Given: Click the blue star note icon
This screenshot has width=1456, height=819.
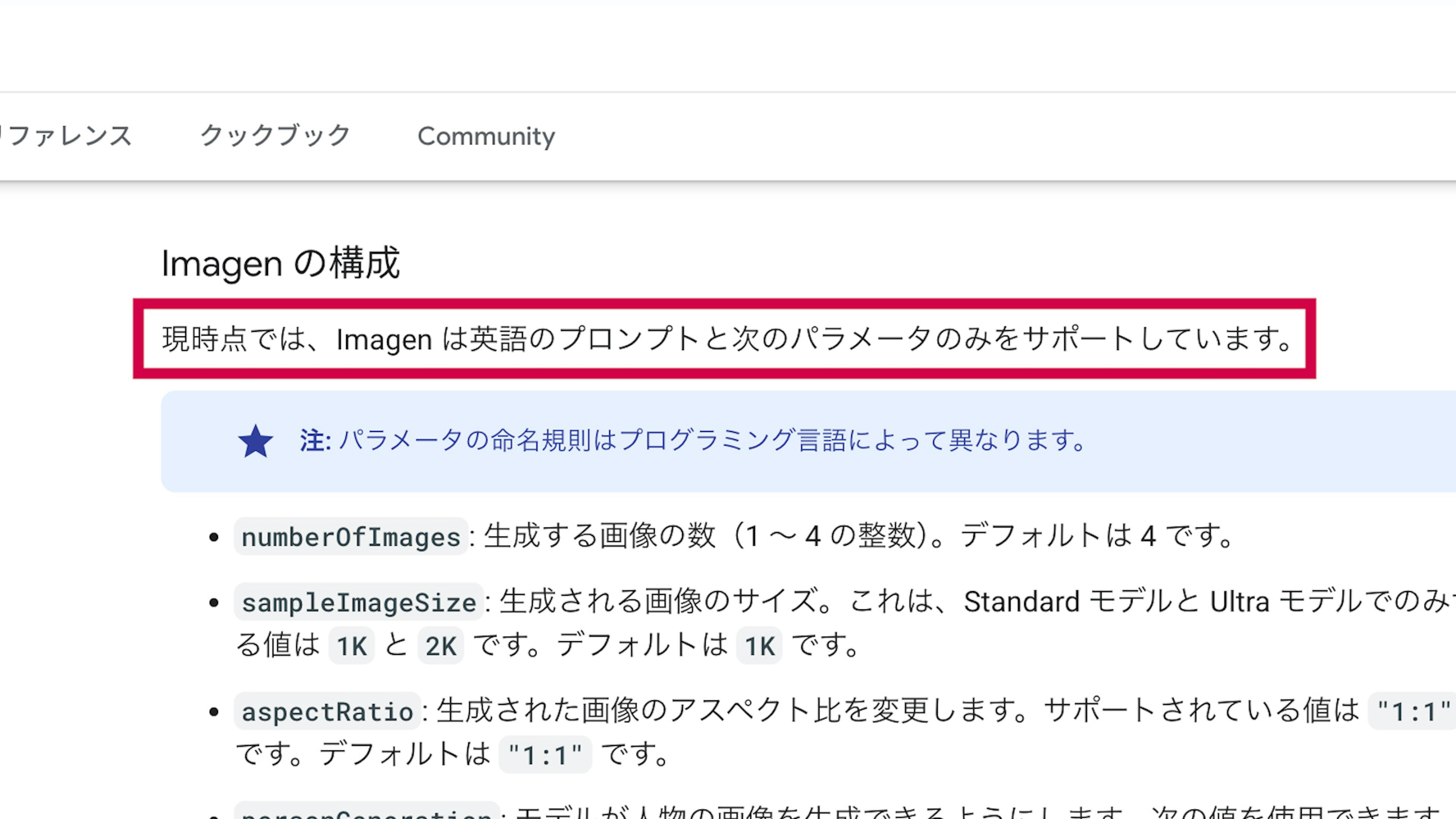Looking at the screenshot, I should (x=256, y=441).
